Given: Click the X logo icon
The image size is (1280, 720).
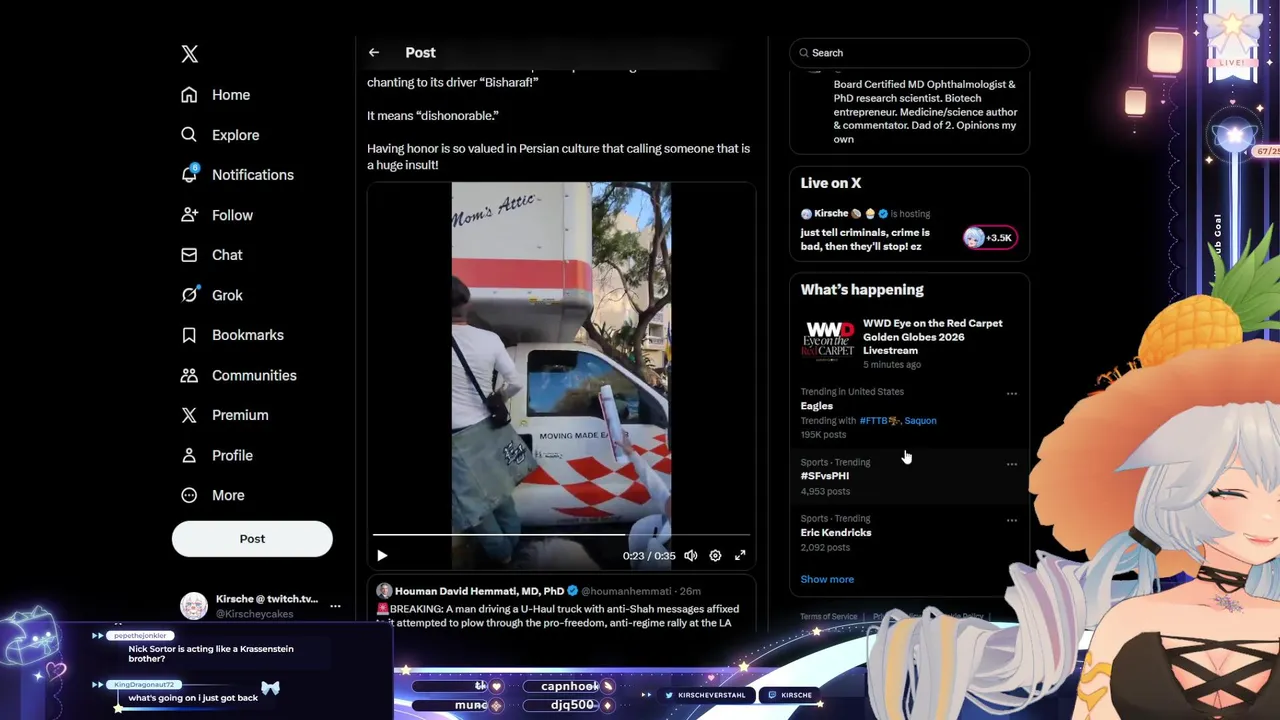Looking at the screenshot, I should point(190,54).
